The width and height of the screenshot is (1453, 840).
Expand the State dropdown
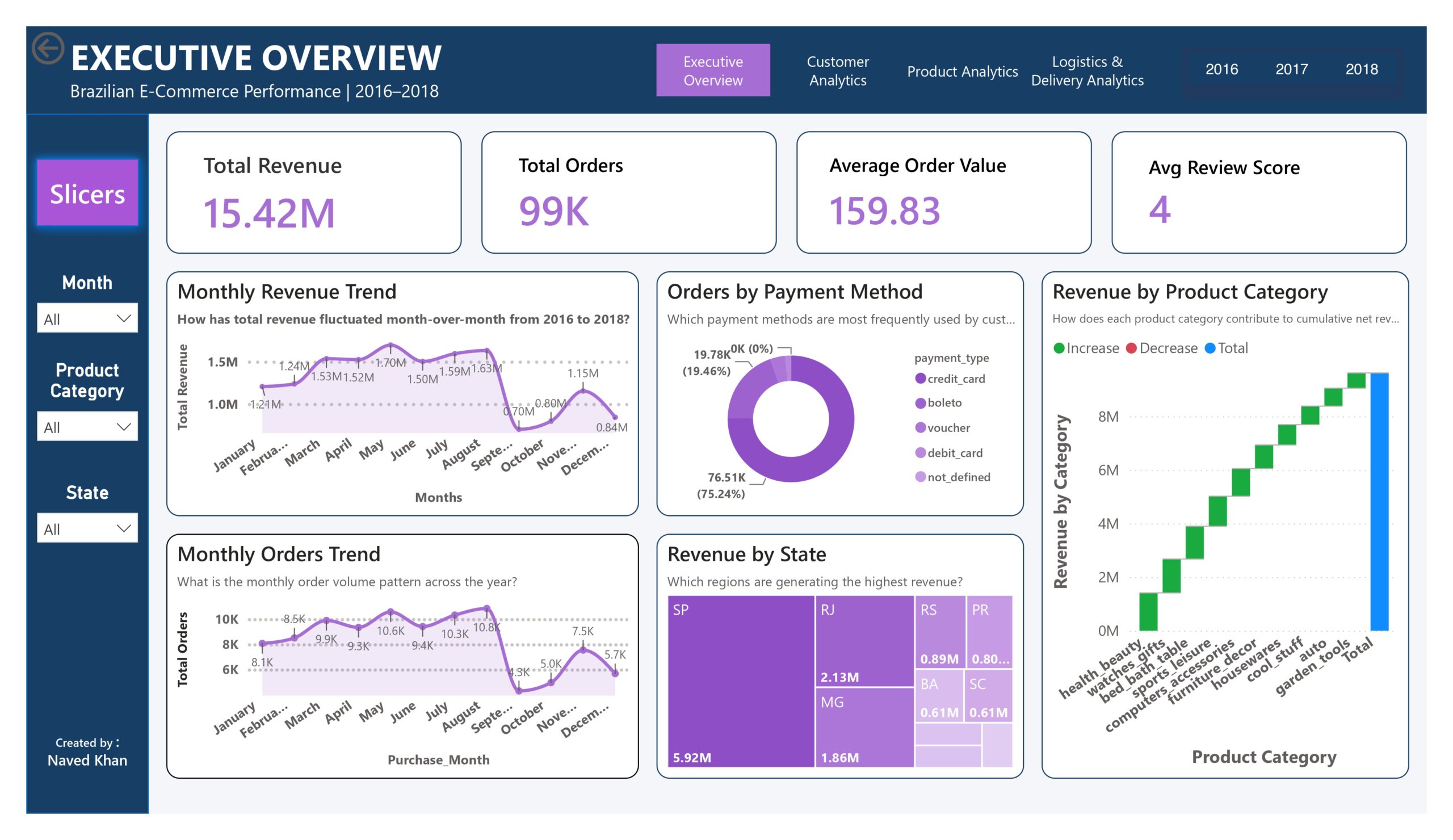pos(87,528)
